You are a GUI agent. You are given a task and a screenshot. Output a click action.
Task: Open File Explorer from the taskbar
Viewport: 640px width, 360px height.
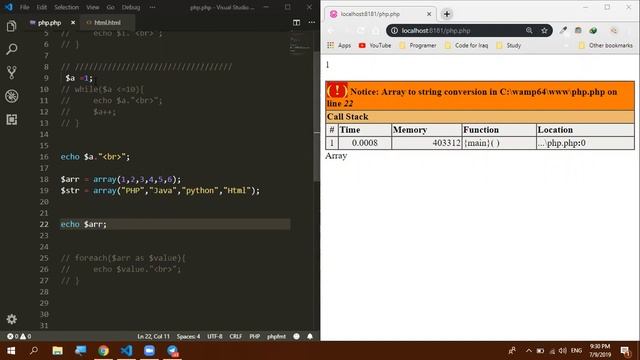click(x=57, y=351)
